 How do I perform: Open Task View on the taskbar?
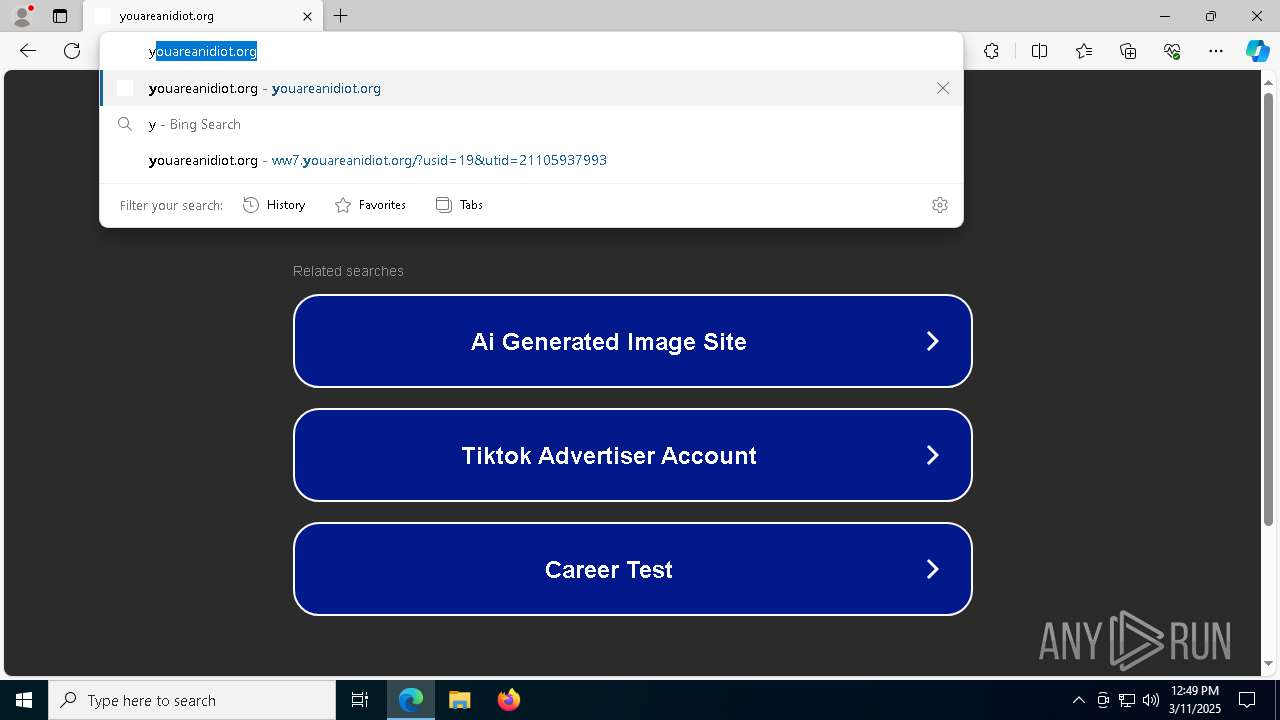(360, 700)
